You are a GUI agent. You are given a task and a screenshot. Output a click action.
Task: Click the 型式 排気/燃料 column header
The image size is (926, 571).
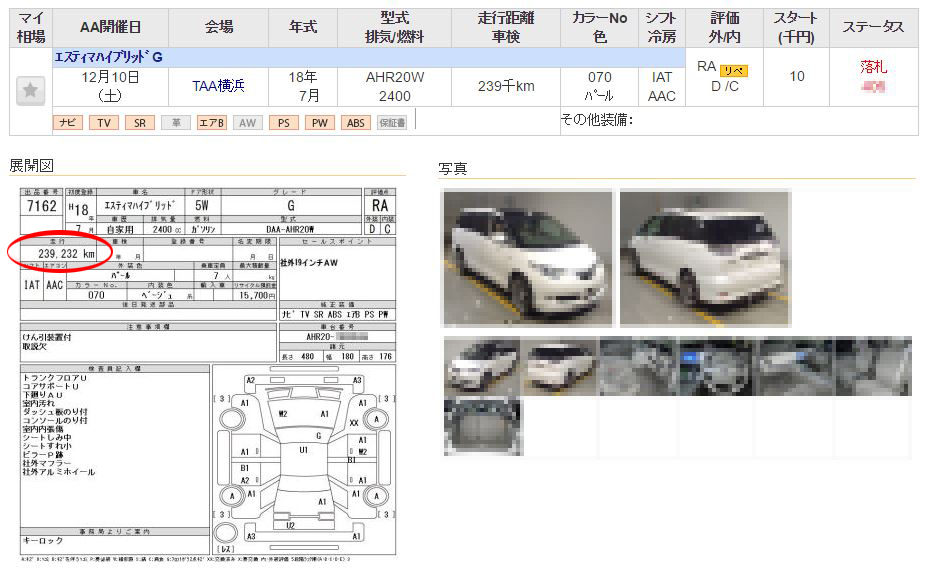[394, 27]
